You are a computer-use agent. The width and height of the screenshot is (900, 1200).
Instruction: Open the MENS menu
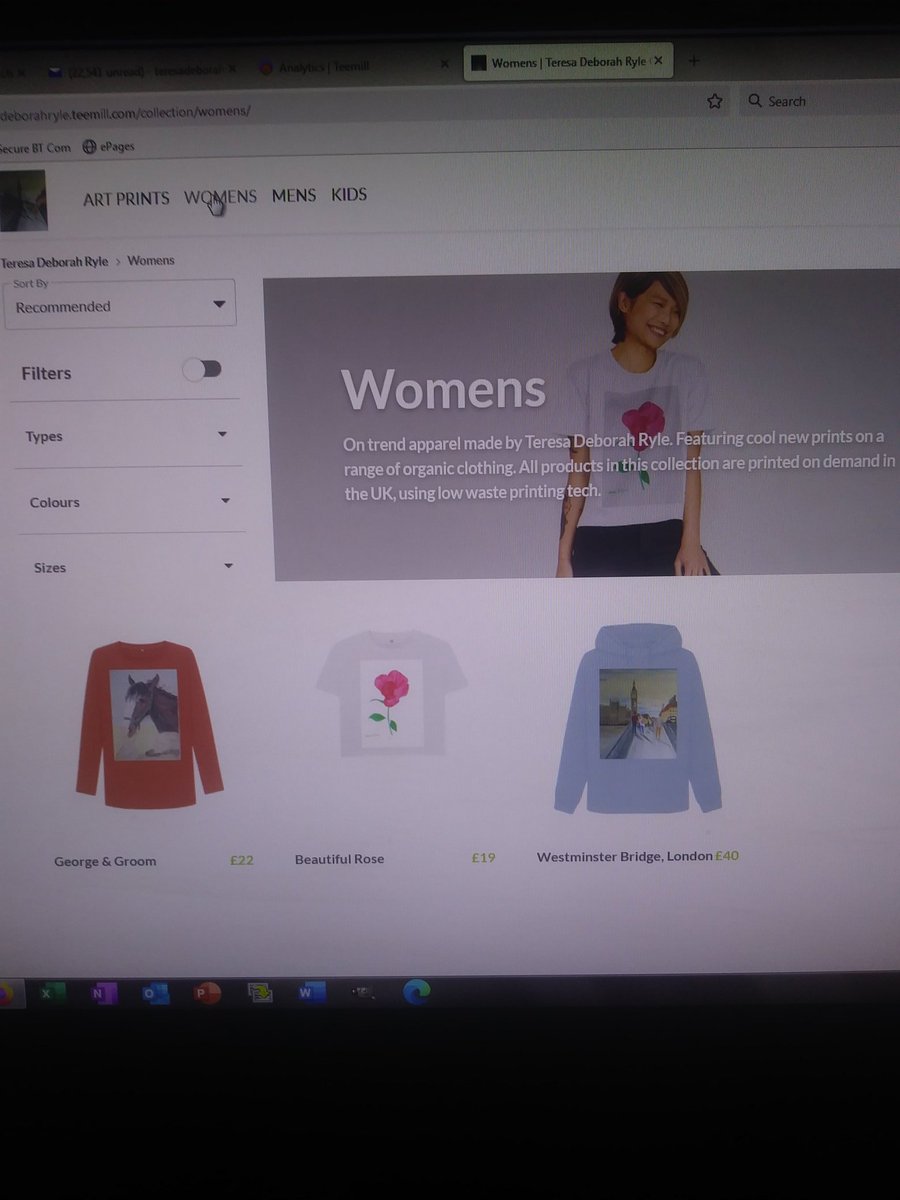point(294,196)
